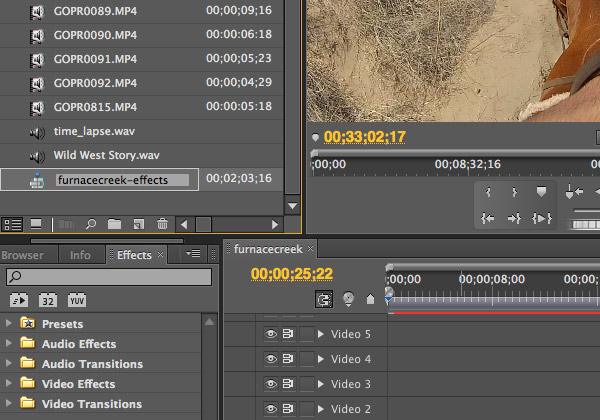Click the Source monitor jog wheel
The width and height of the screenshot is (600, 420).
585,225
